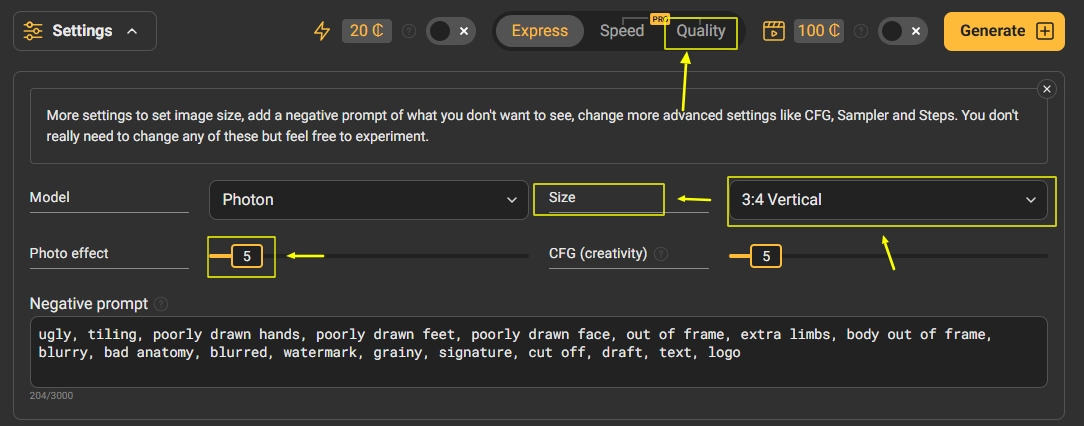Click the video clip icon
Screen dimensions: 1084x426
[x=774, y=31]
